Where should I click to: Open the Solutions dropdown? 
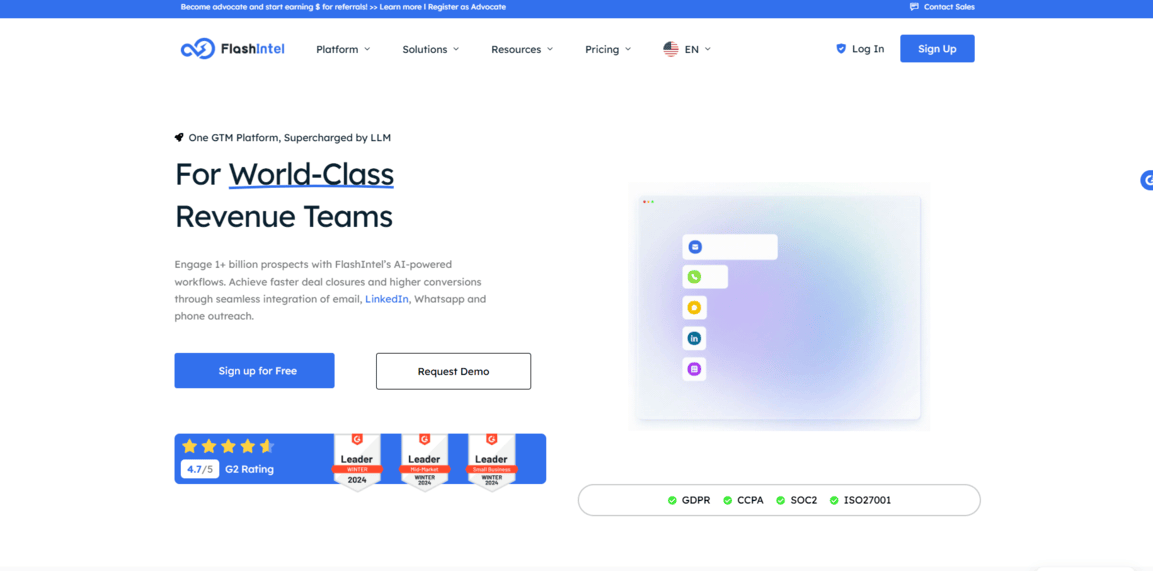click(x=430, y=49)
